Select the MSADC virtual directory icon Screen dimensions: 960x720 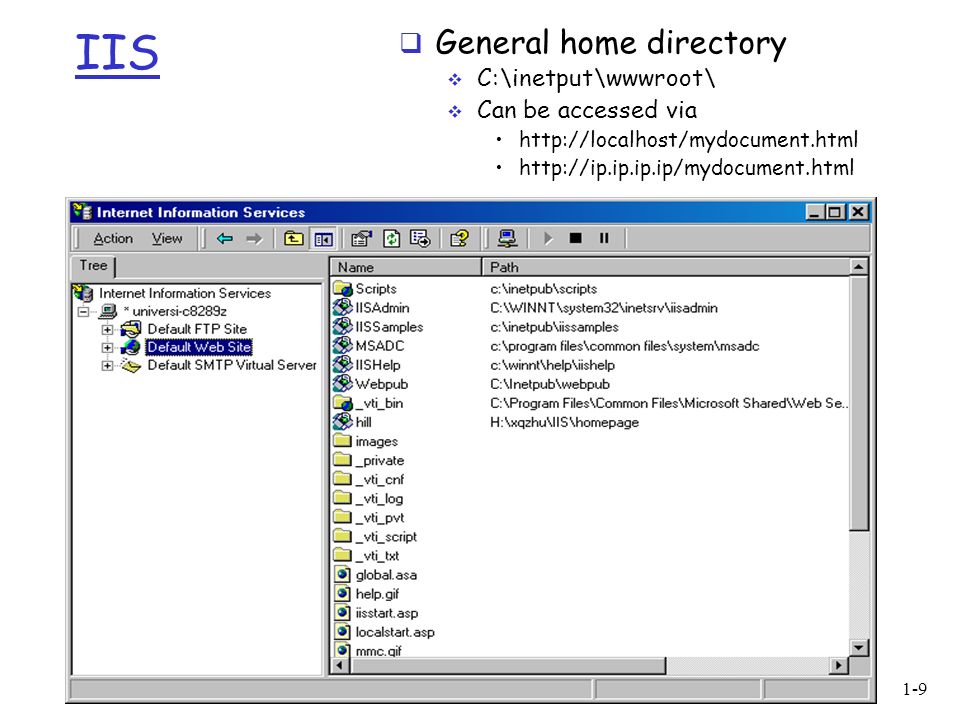point(343,345)
